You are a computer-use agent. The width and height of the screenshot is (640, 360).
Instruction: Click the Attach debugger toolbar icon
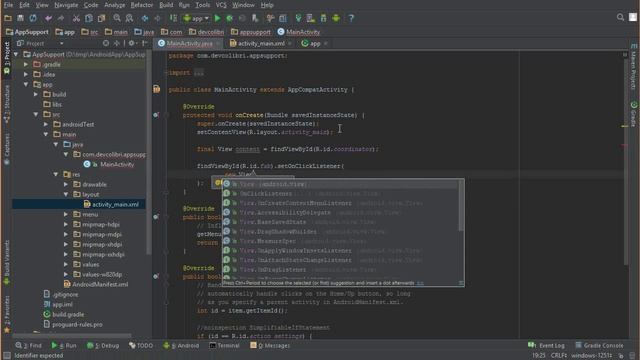255,18
